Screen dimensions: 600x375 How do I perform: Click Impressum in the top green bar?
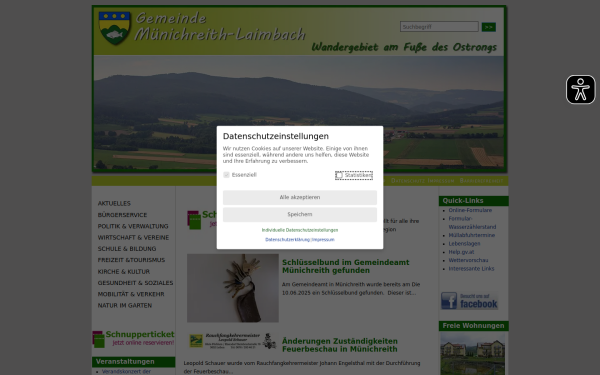pos(440,181)
